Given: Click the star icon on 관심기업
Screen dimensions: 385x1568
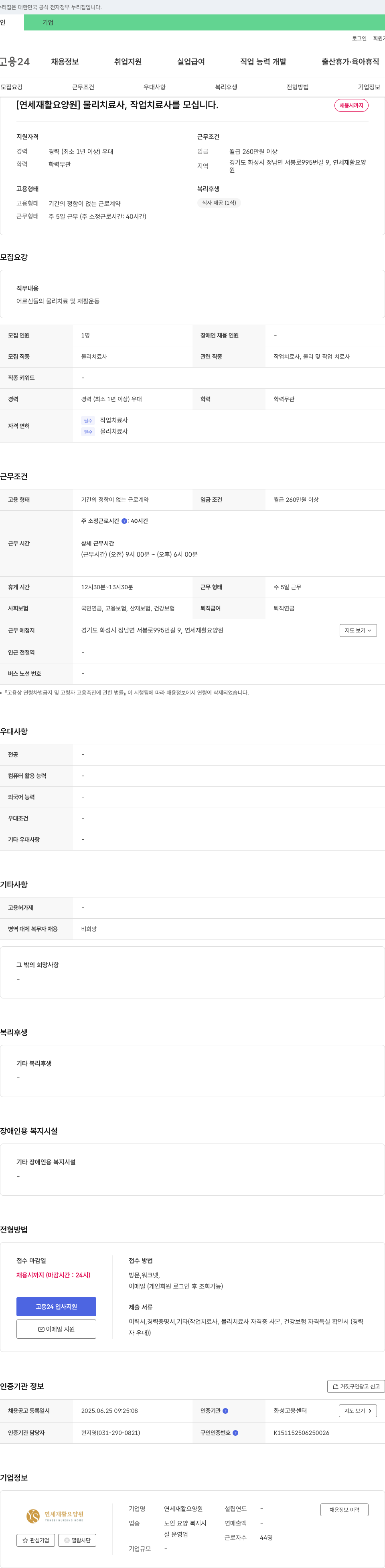Looking at the screenshot, I should (x=25, y=1540).
